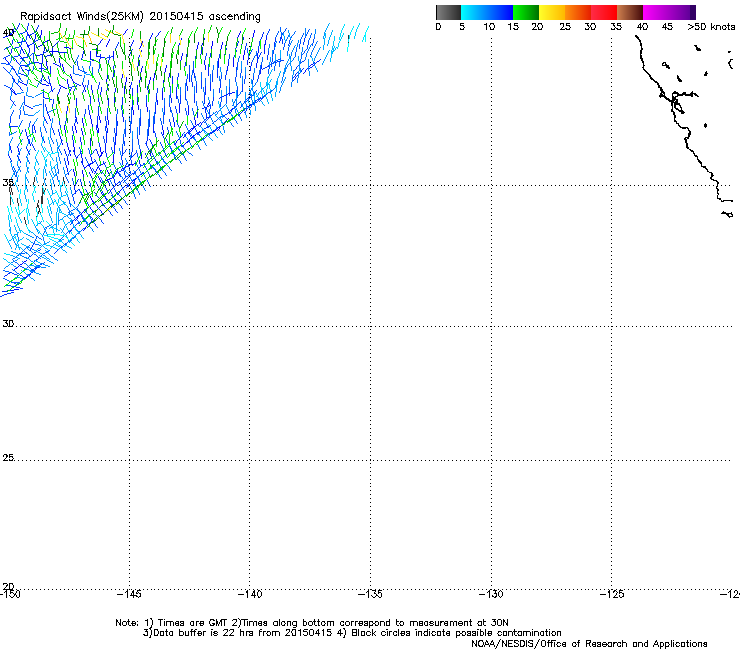The width and height of the screenshot is (740, 650).
Task: Click the latitude label '25'
Action: click(x=8, y=458)
